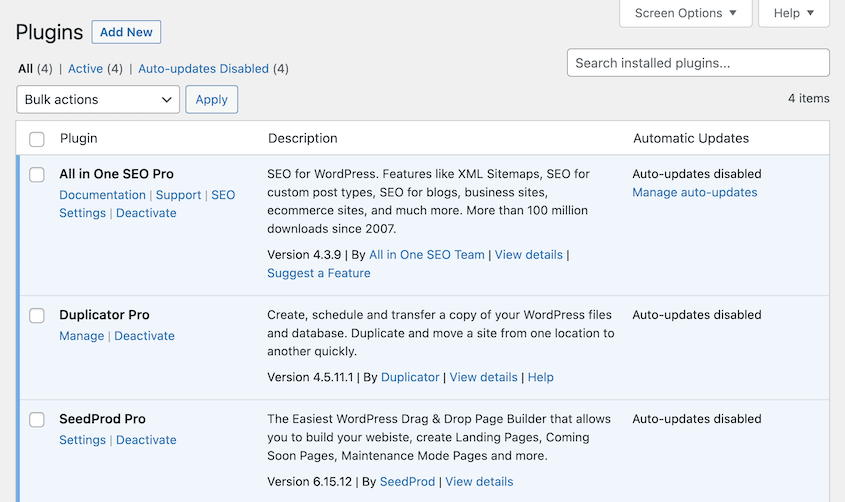
Task: Select the All in One SEO Pro checkbox
Action: 37,175
